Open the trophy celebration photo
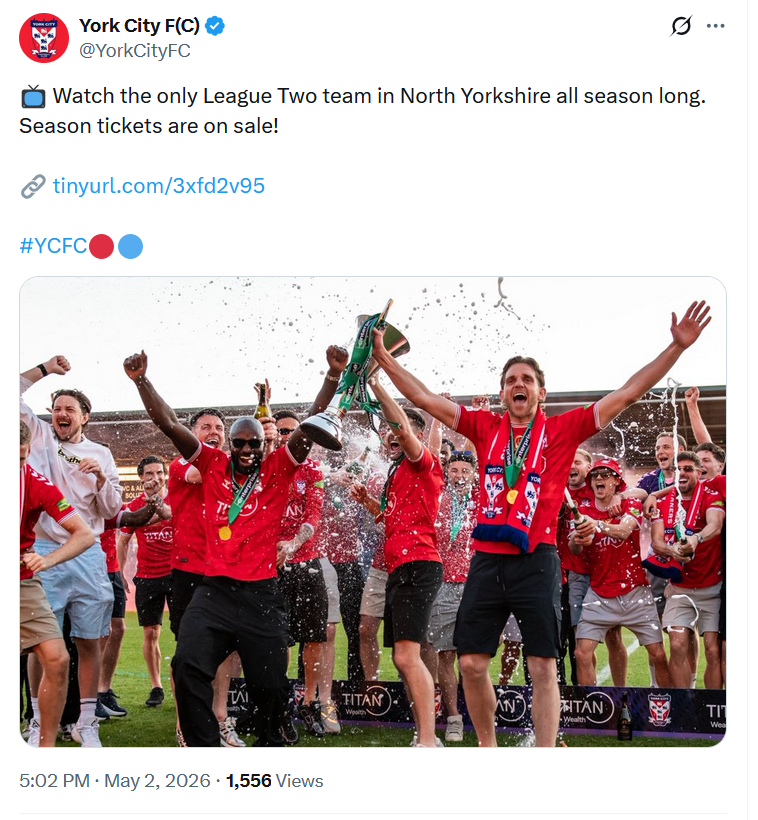Screen dimensions: 758x820 tap(373, 511)
